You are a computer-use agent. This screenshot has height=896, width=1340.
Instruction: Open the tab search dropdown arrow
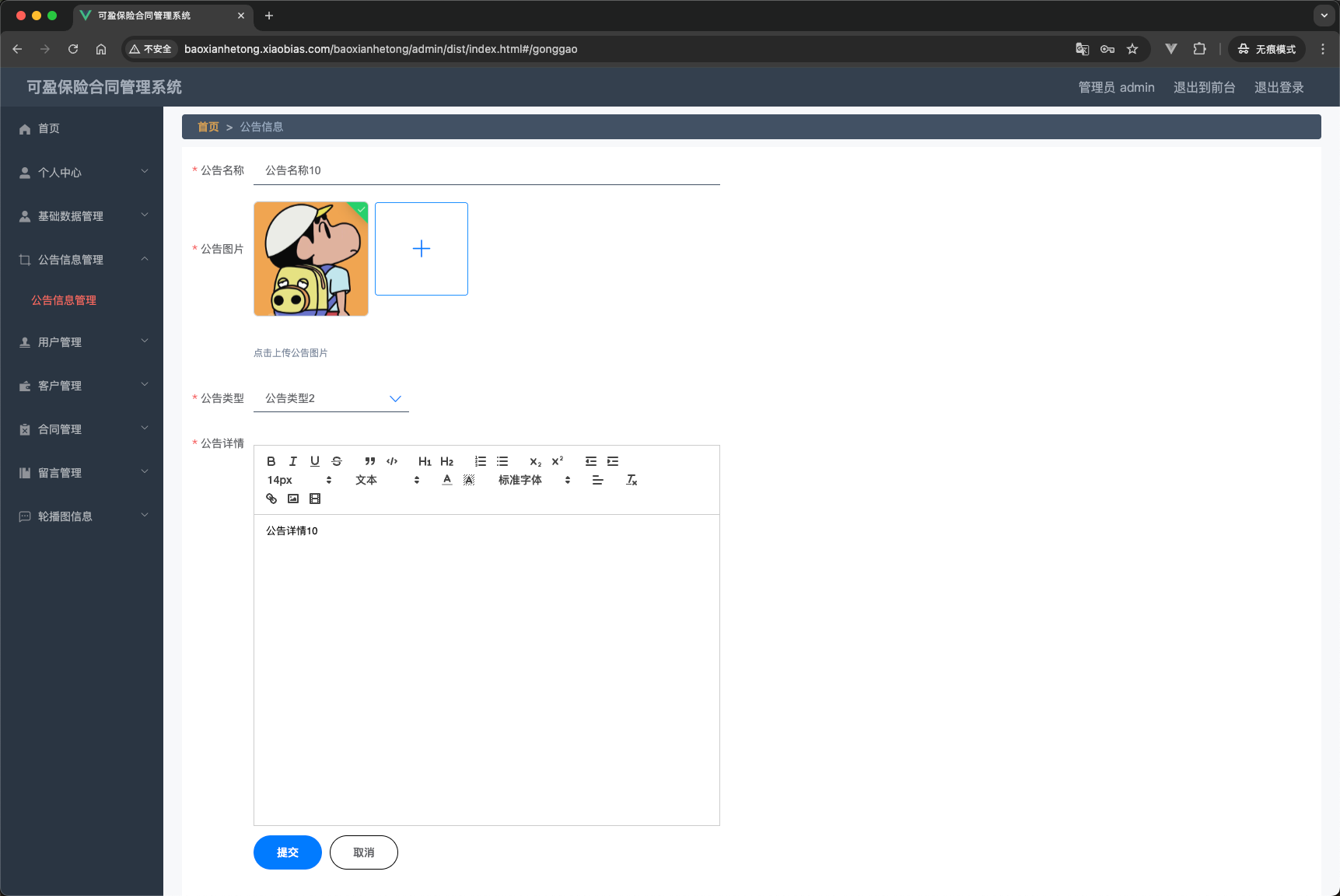pos(1324,16)
